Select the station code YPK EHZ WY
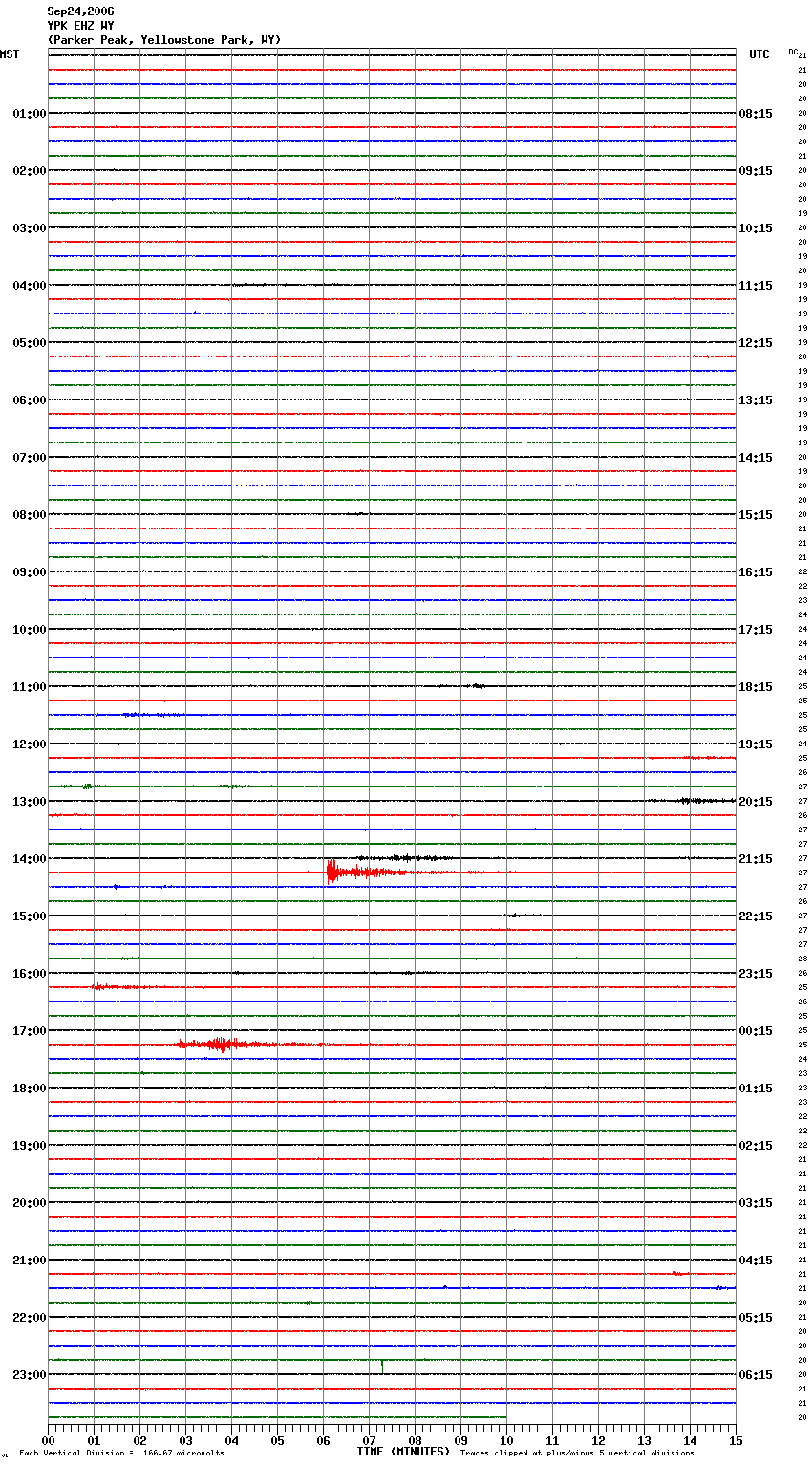The width and height of the screenshot is (812, 1466). (80, 26)
